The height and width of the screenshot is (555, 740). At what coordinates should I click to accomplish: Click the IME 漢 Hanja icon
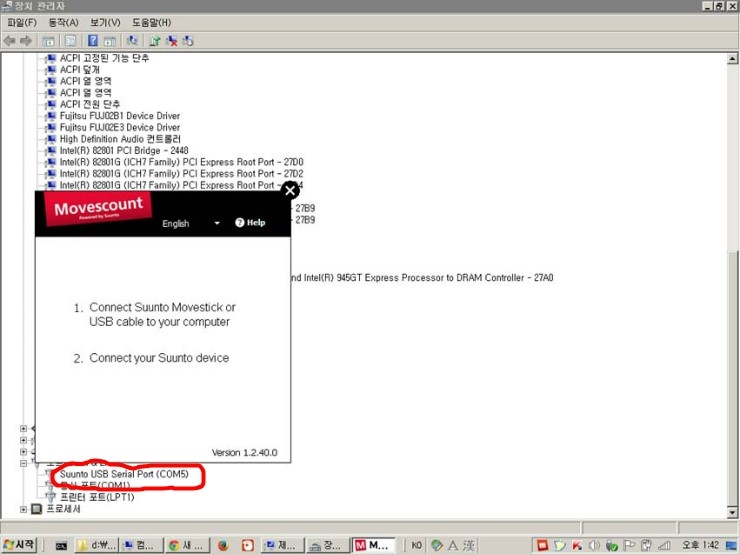pos(469,546)
